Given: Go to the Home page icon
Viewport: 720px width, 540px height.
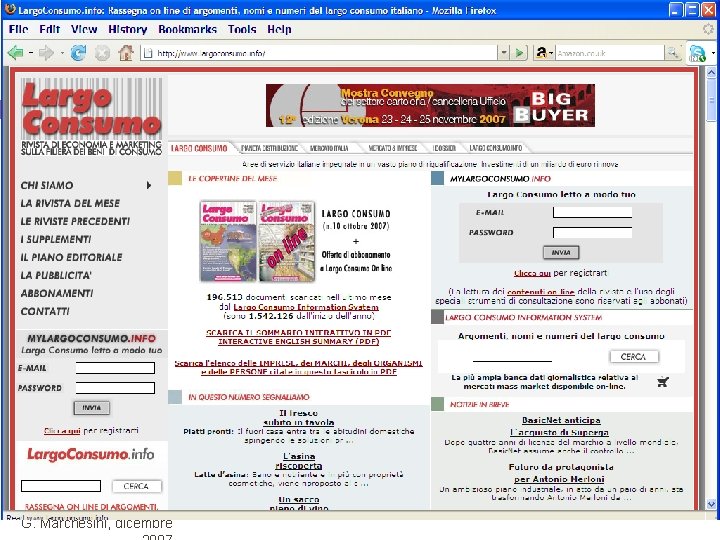Looking at the screenshot, I should 126,53.
